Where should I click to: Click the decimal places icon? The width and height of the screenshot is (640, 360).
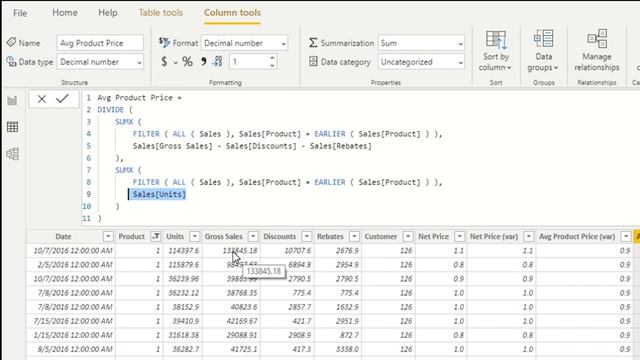(x=217, y=62)
